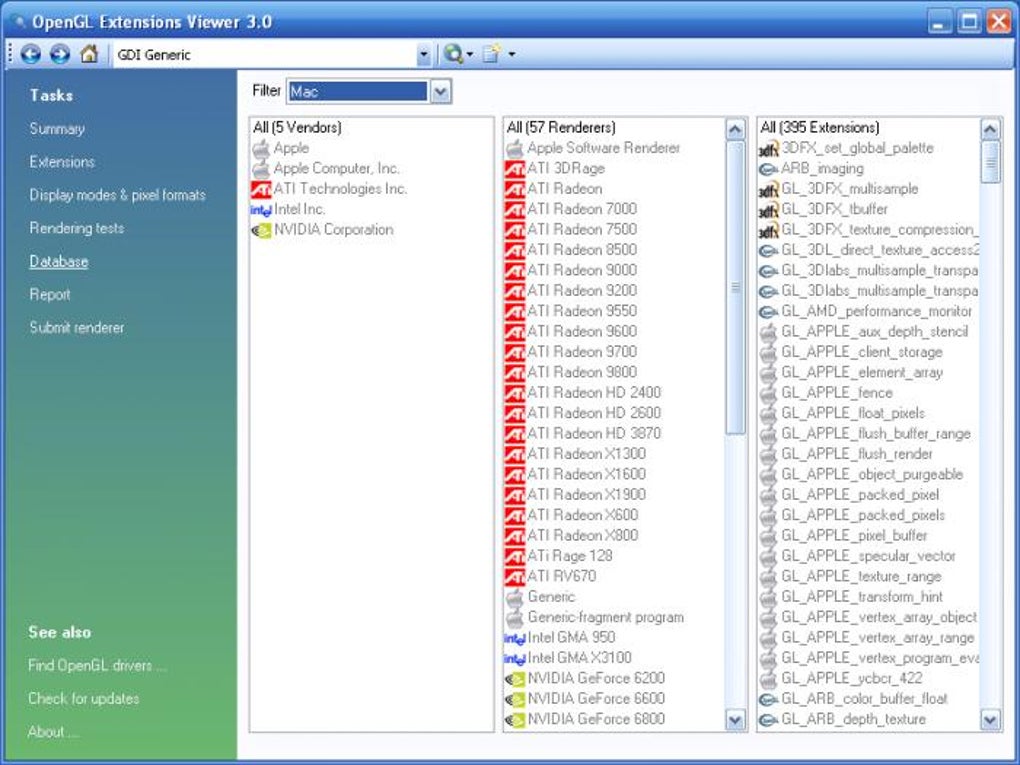Open the dropdown arrow beside notepad icon

pos(511,55)
